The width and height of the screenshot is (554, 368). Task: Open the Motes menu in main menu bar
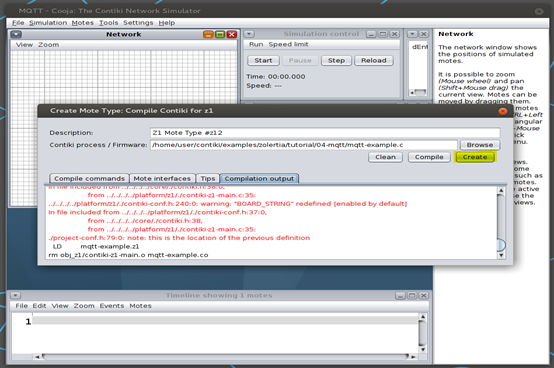[83, 23]
